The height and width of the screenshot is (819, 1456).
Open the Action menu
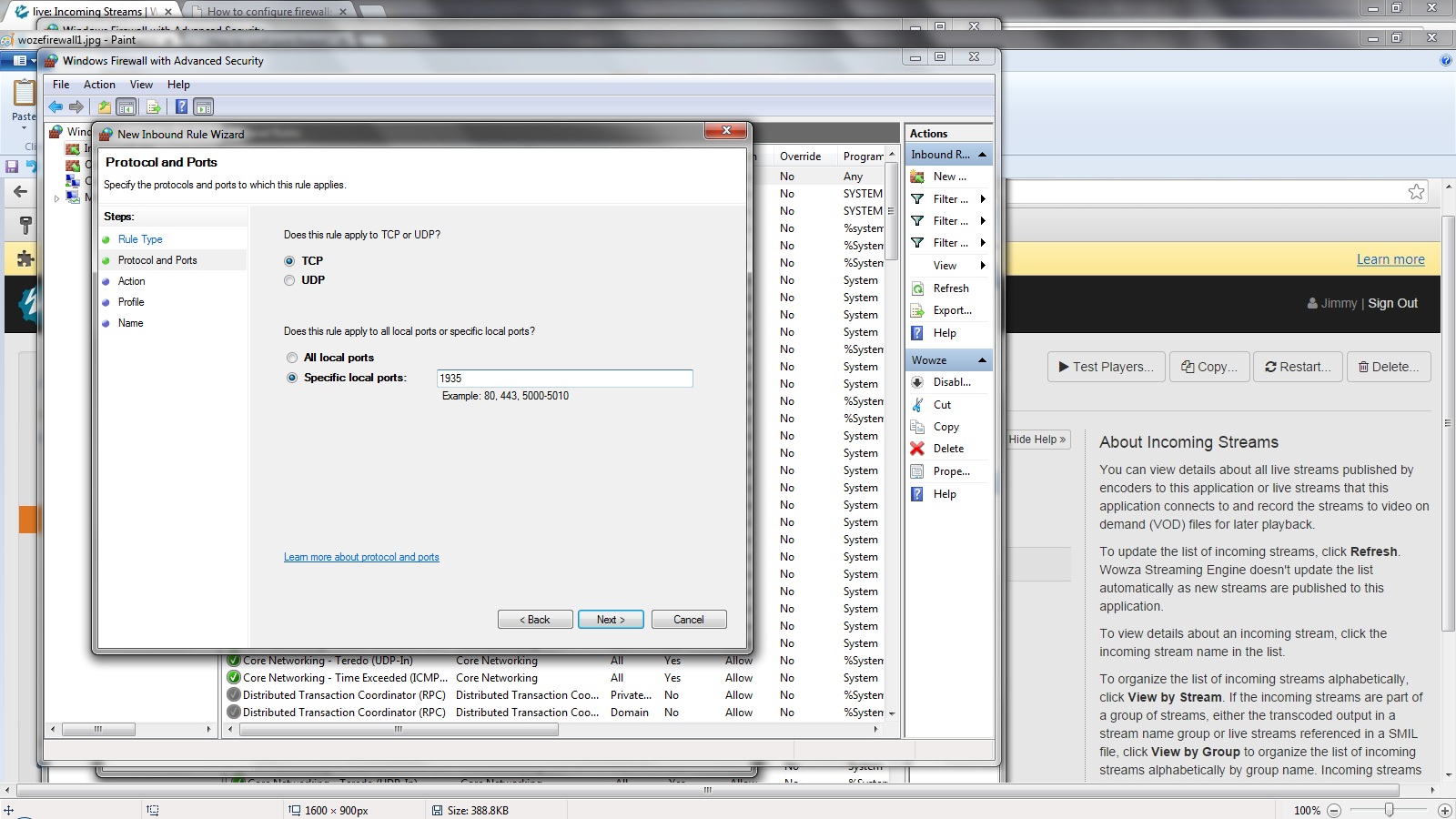(99, 85)
